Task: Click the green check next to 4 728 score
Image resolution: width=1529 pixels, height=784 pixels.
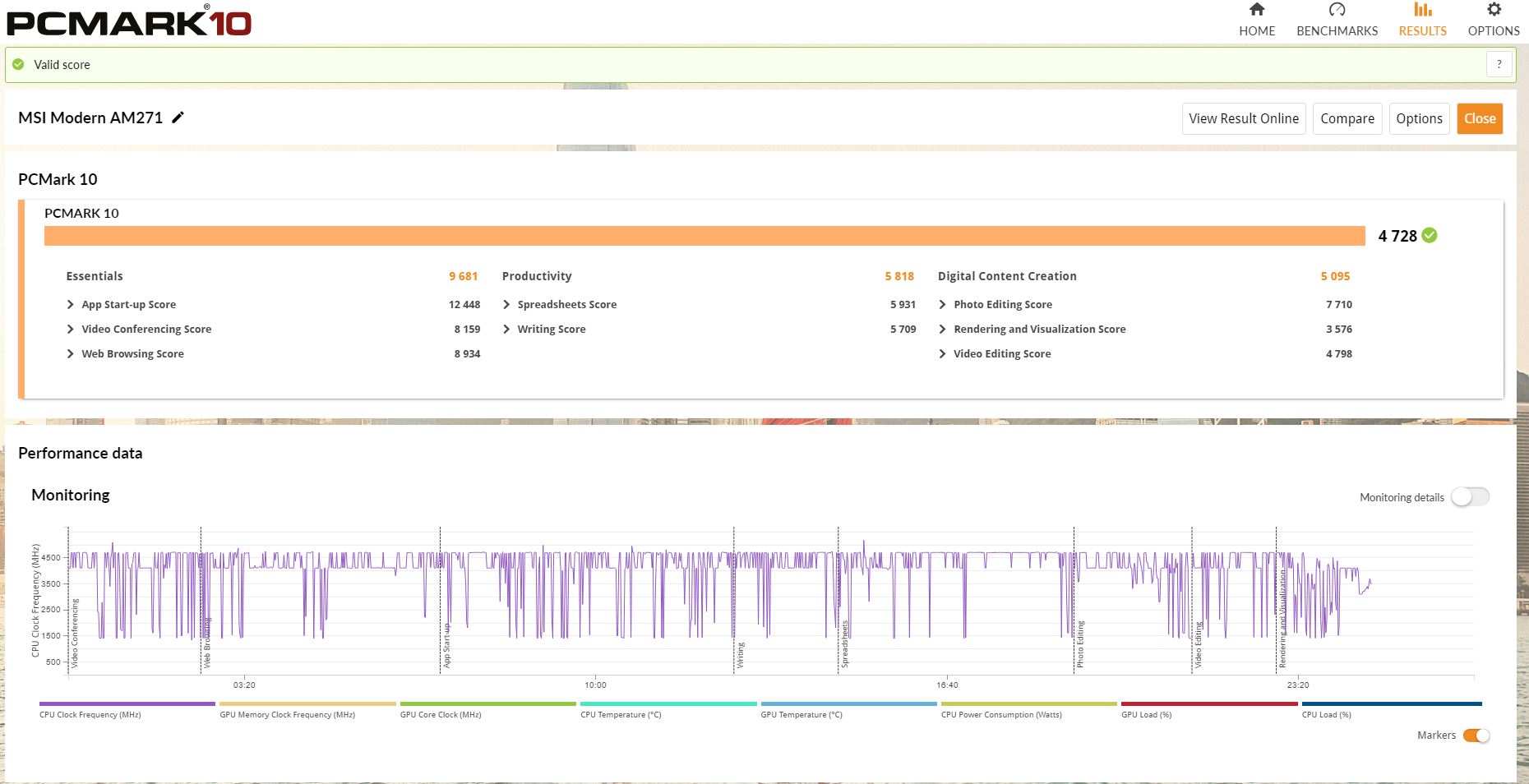Action: (1430, 236)
